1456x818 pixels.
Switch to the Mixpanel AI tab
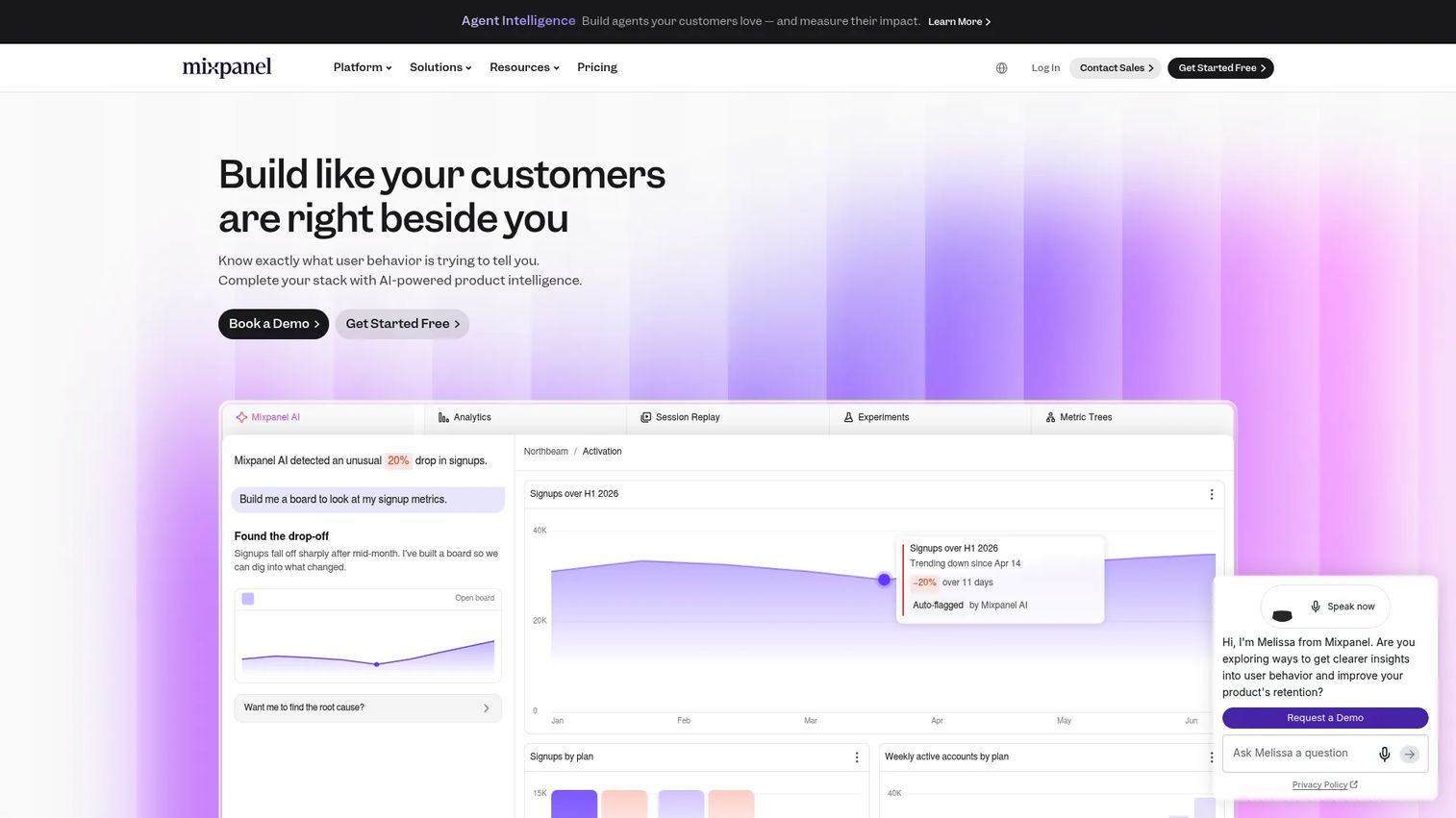point(318,417)
